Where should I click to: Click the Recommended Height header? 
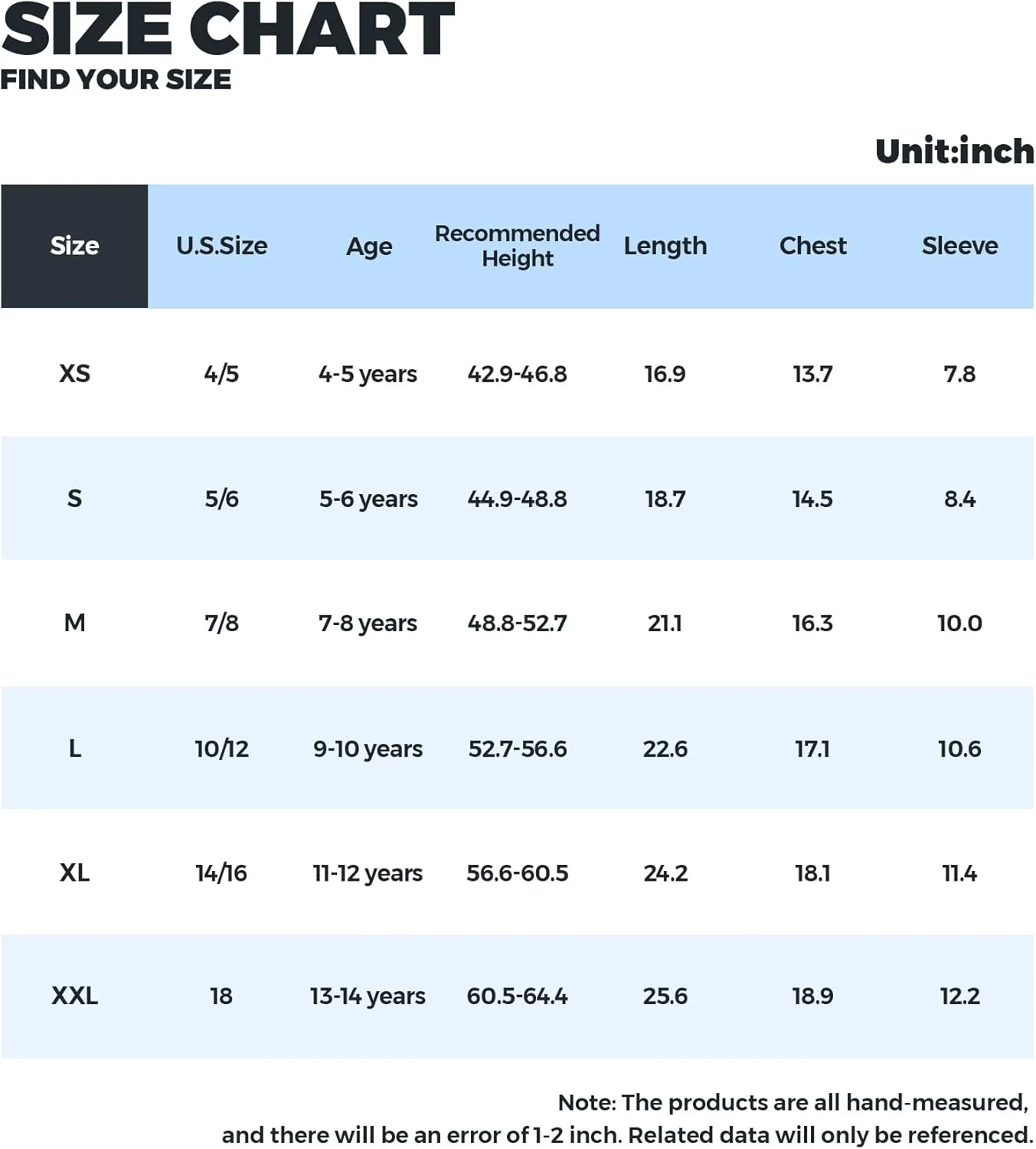coord(517,246)
